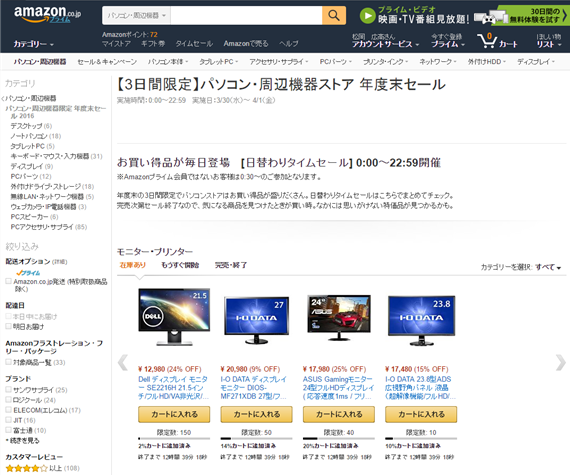The height and width of the screenshot is (475, 570).
Task: Open I-O DATA 27 monitor image
Action: [256, 320]
